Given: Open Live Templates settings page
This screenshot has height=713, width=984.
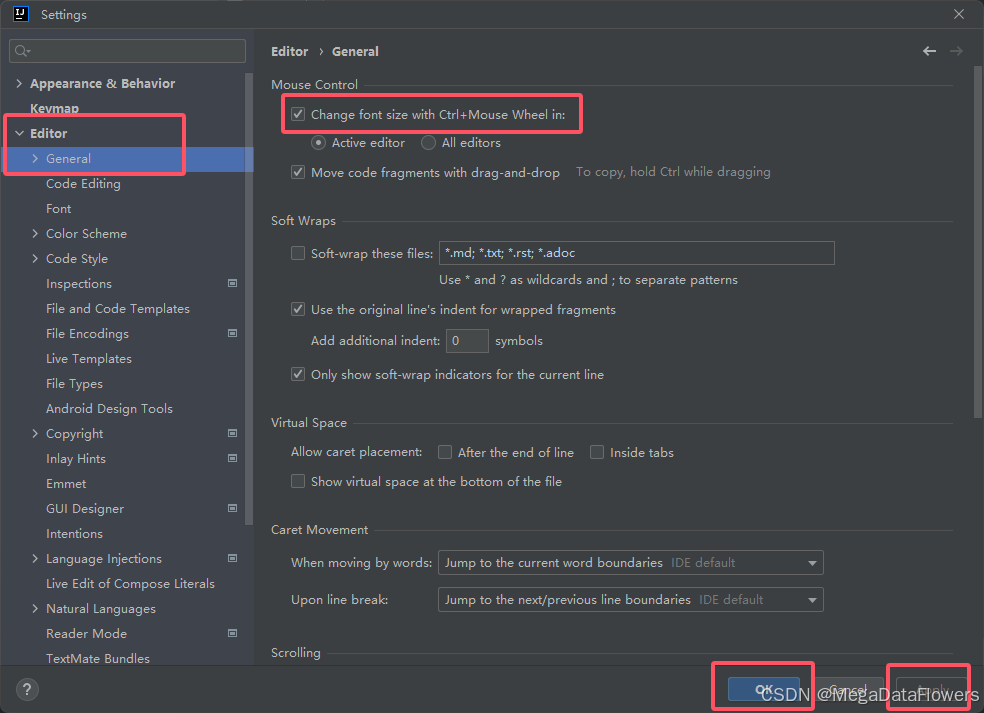Looking at the screenshot, I should coord(89,358).
